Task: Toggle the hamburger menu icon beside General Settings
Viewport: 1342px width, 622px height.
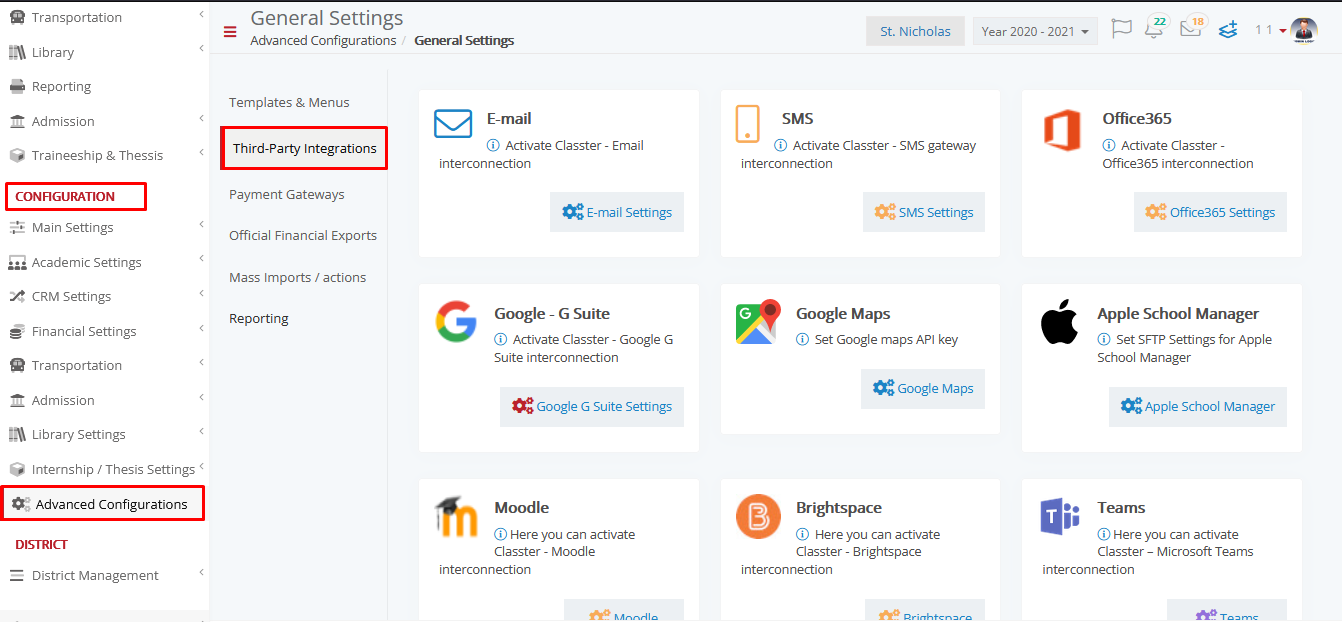Action: point(230,32)
